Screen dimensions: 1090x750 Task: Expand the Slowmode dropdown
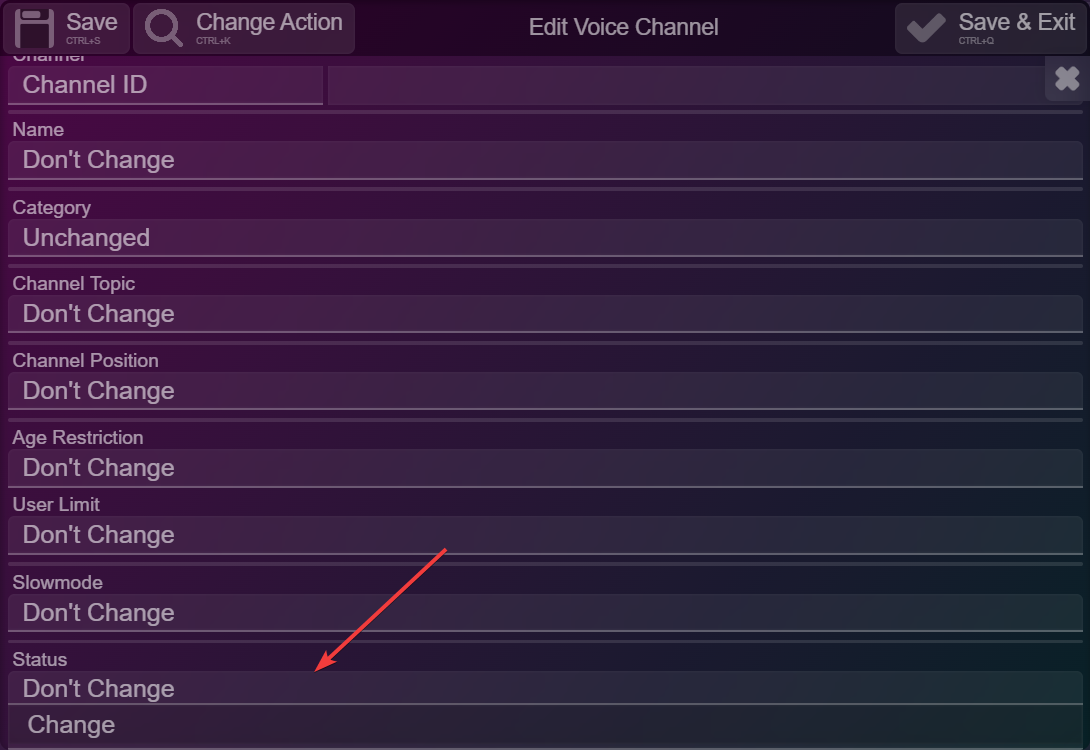545,612
